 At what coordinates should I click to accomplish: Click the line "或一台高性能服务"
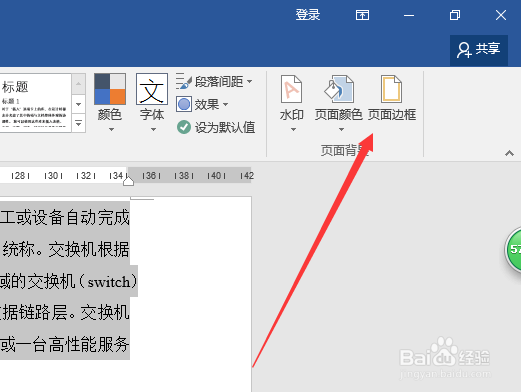pyautogui.click(x=65, y=344)
